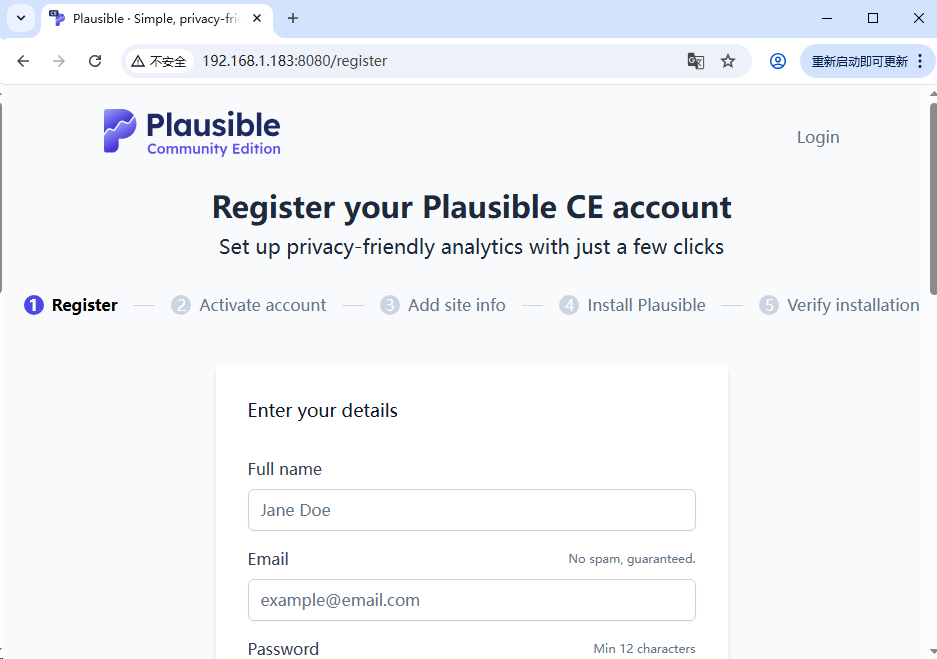Focus the Email input field
Image resolution: width=937 pixels, height=659 pixels.
point(471,600)
